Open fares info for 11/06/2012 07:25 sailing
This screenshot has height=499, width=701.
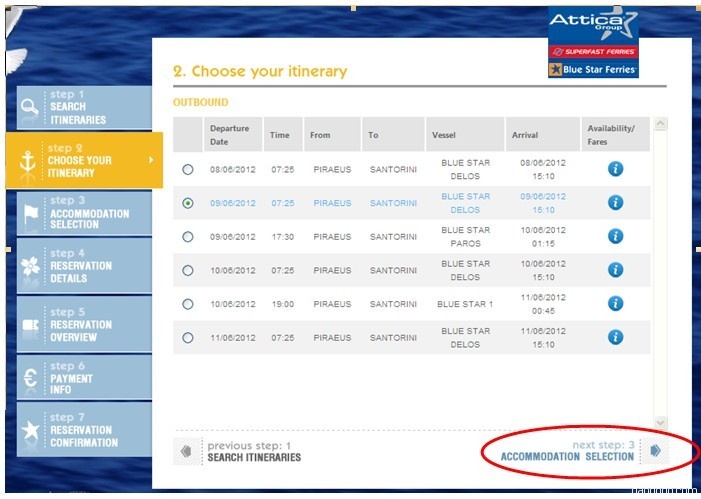tap(615, 337)
